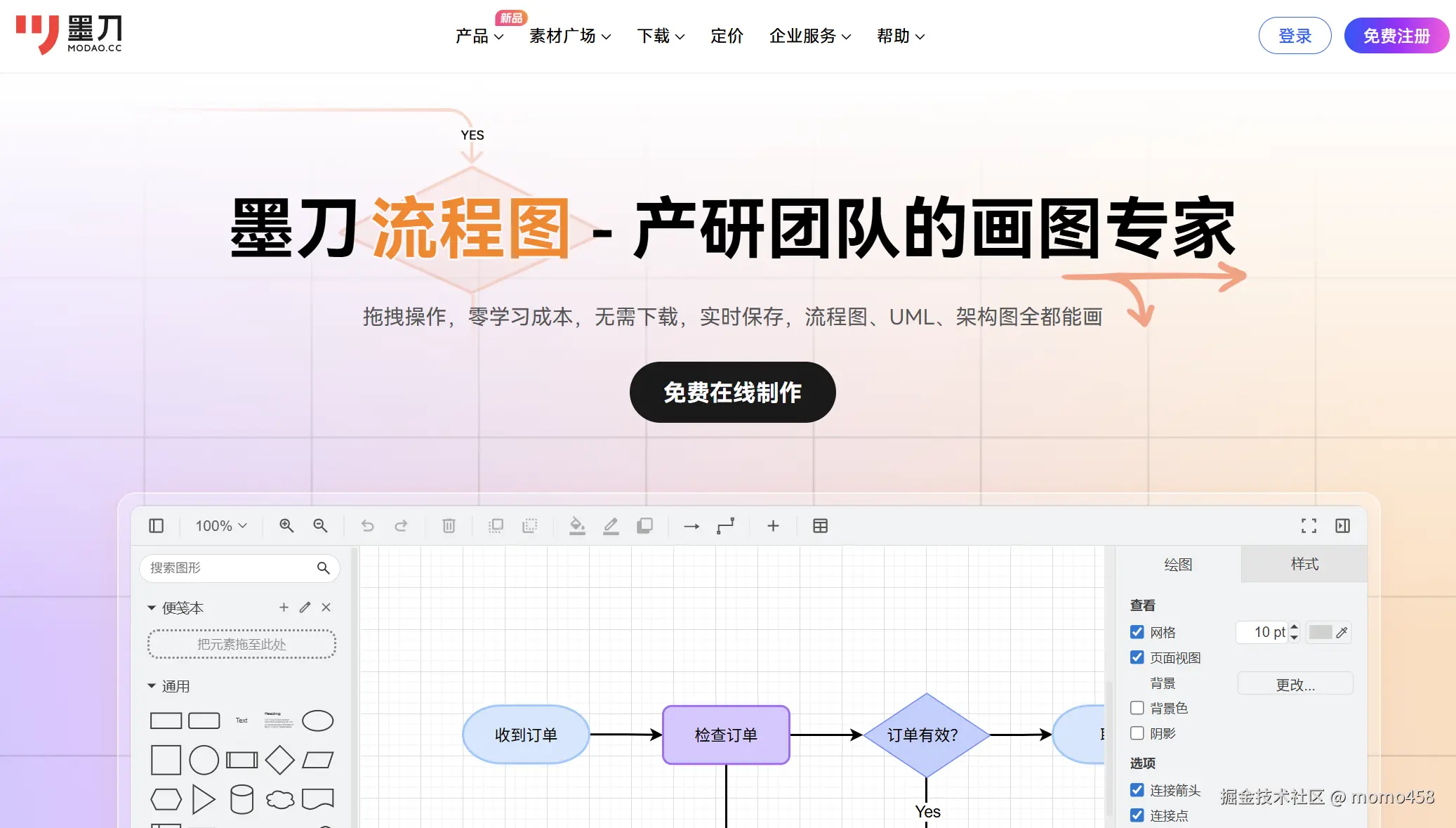Click the zoom in magnifier icon
Viewport: 1456px width, 828px height.
(x=286, y=525)
